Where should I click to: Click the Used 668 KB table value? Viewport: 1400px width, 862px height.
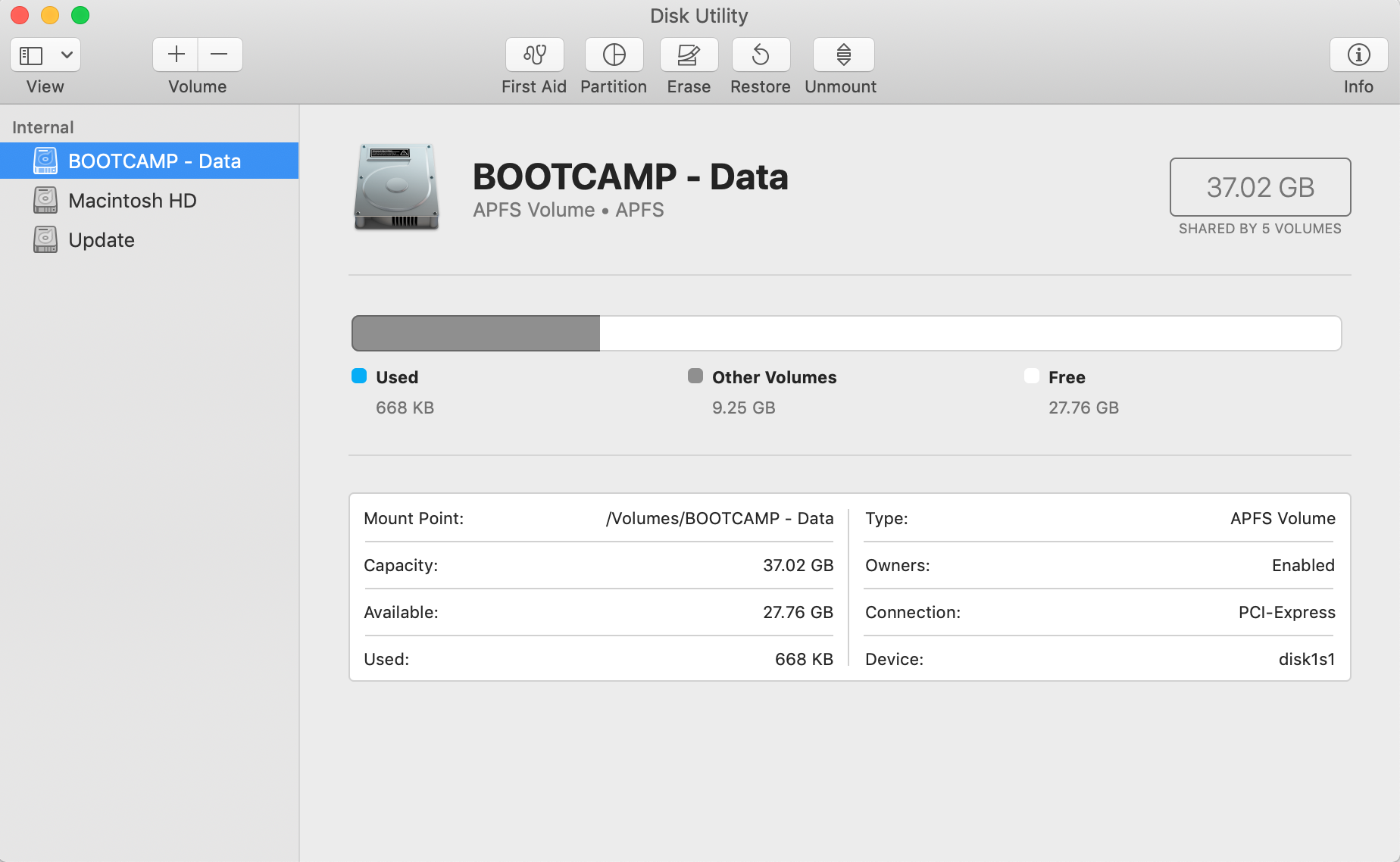pos(805,659)
